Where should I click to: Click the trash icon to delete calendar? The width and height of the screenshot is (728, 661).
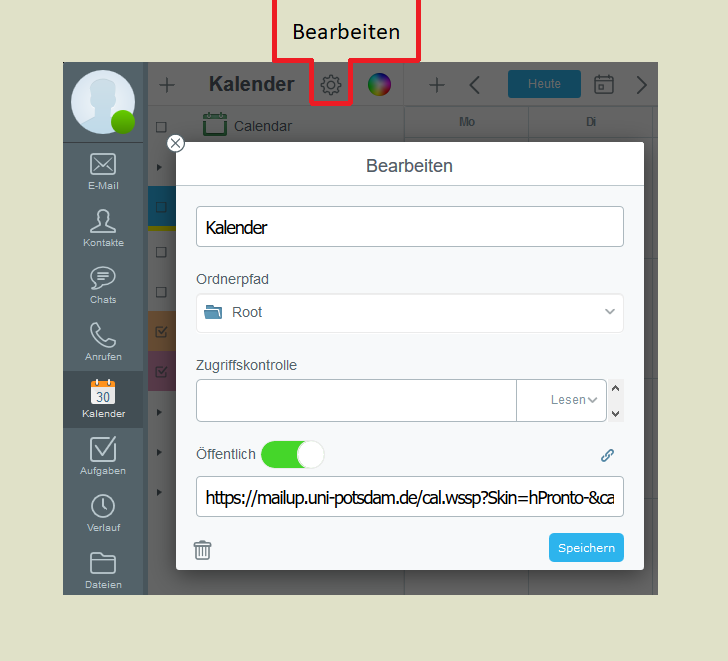click(202, 550)
